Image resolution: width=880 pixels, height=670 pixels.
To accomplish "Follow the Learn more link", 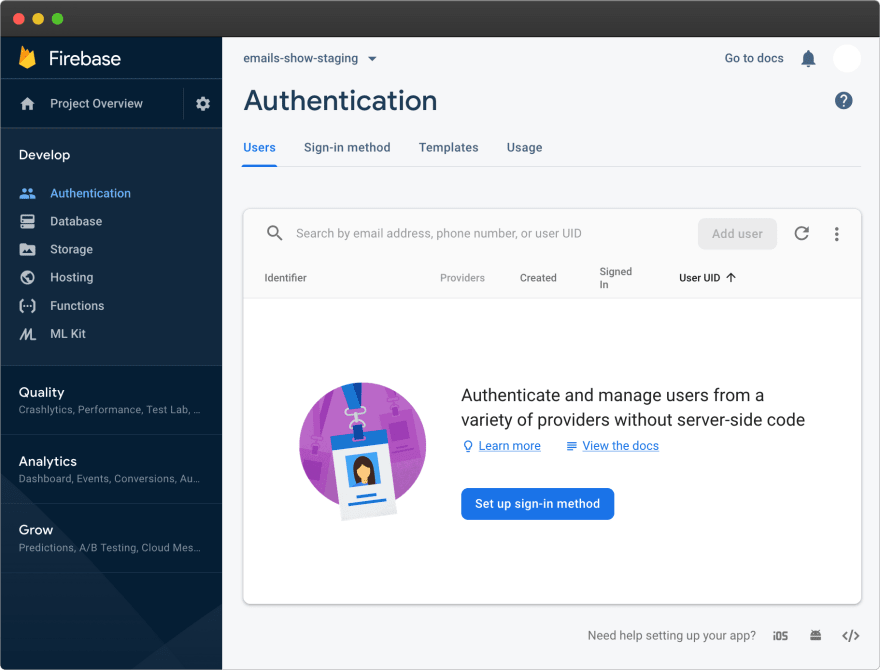I will 509,446.
